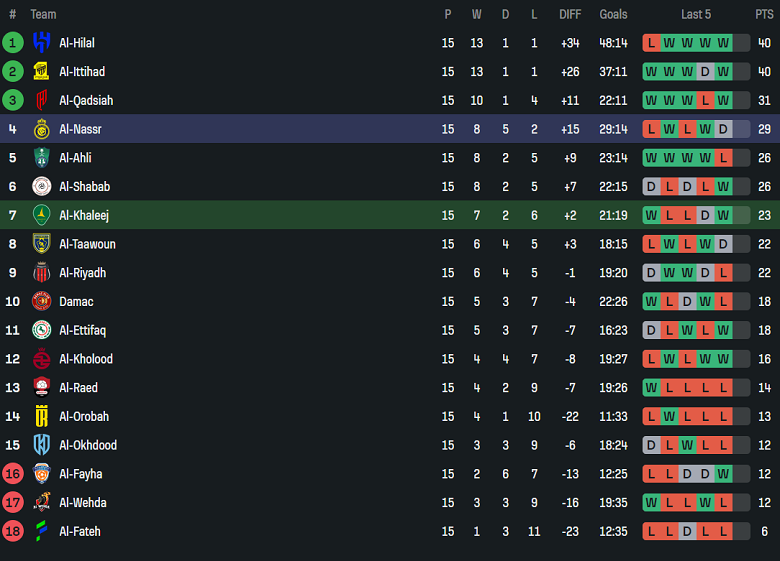Sort standings by Goals column header
The height and width of the screenshot is (561, 780).
613,14
